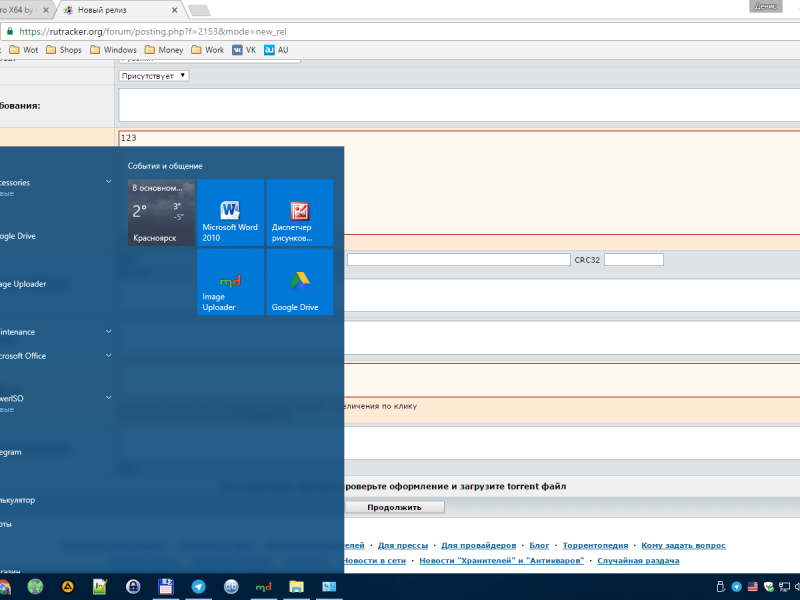Open a new browser tab
The image size is (800, 600).
click(199, 10)
